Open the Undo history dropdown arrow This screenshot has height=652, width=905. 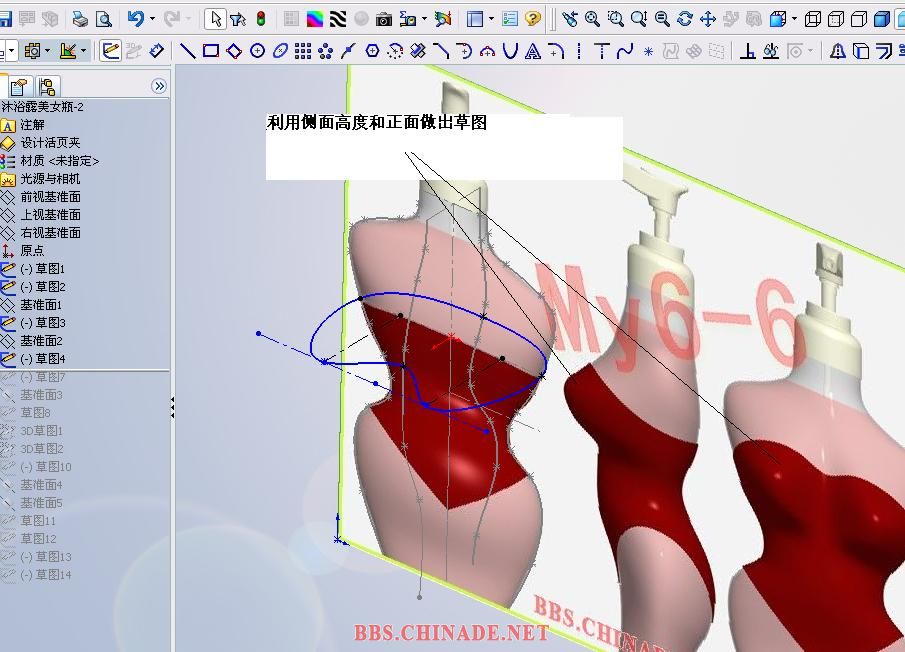tap(152, 19)
